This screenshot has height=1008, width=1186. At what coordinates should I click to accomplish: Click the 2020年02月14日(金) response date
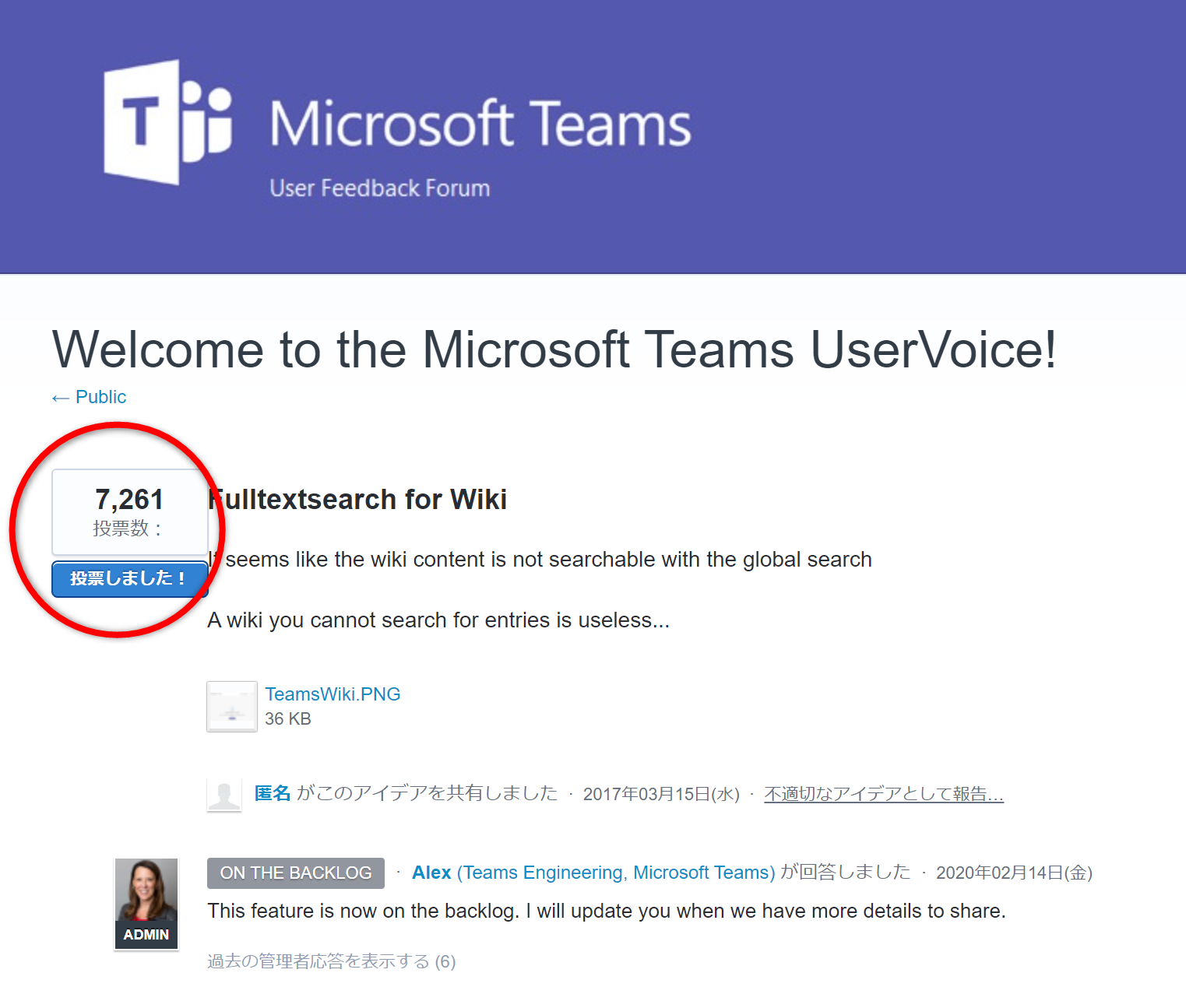(1014, 873)
